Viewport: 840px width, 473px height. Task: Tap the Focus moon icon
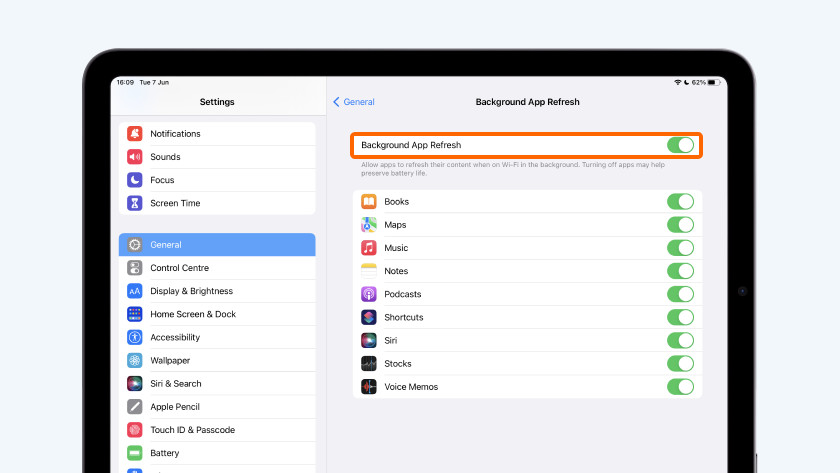coord(135,180)
